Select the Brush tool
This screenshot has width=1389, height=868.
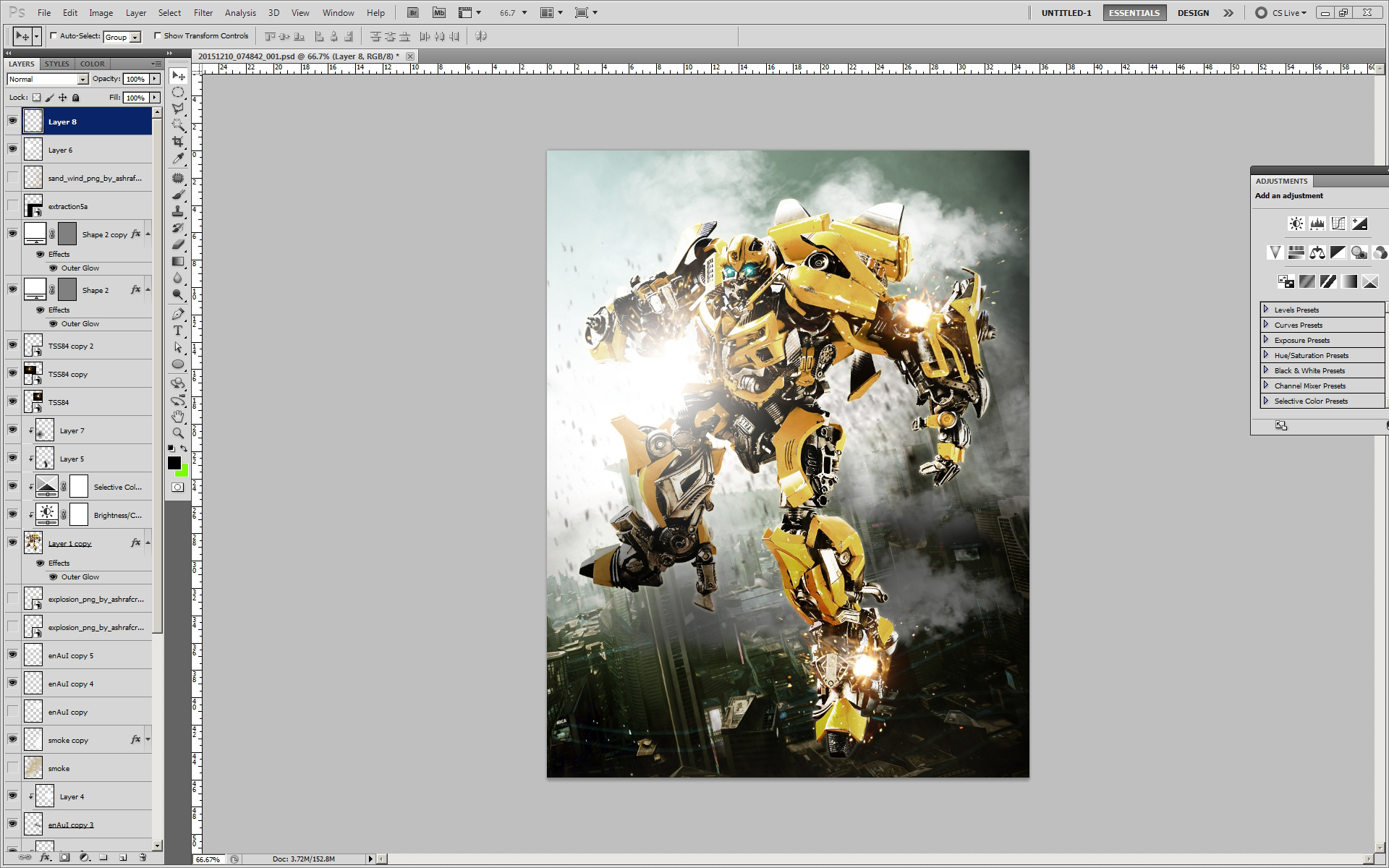click(x=178, y=195)
